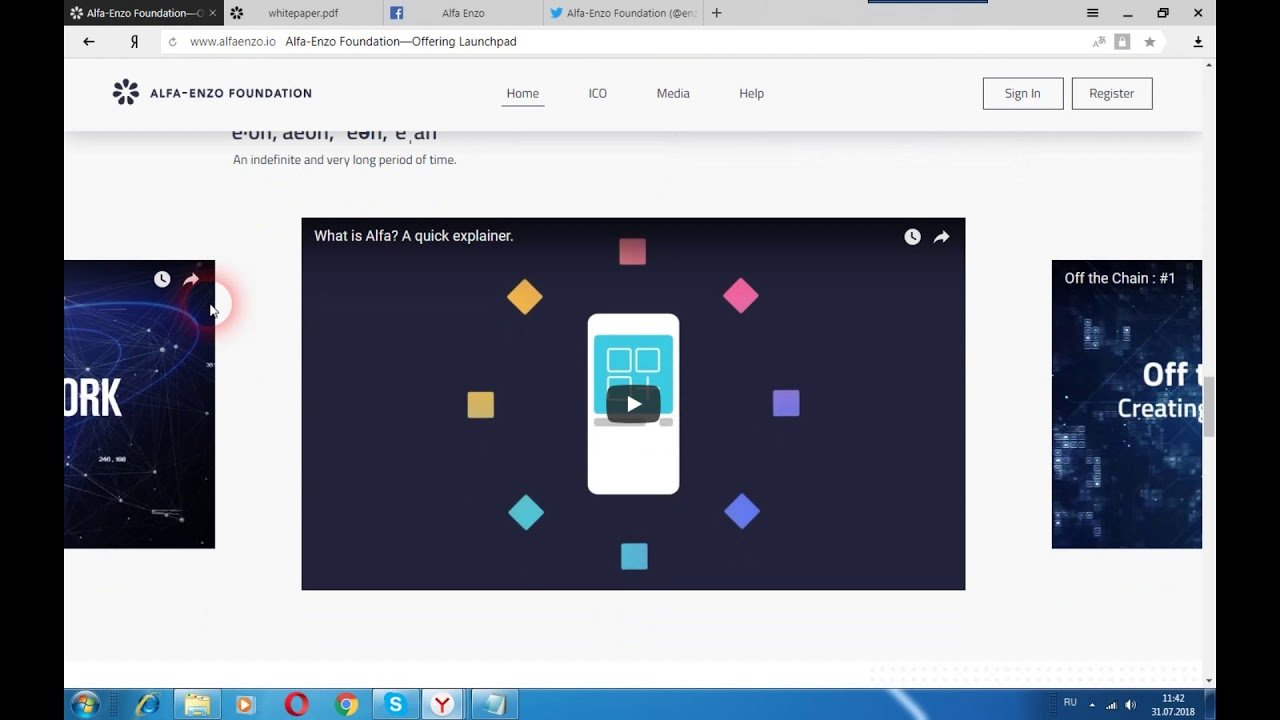Switch to the whitepaper.pdf tab
Viewport: 1280px width, 720px height.
pyautogui.click(x=303, y=13)
